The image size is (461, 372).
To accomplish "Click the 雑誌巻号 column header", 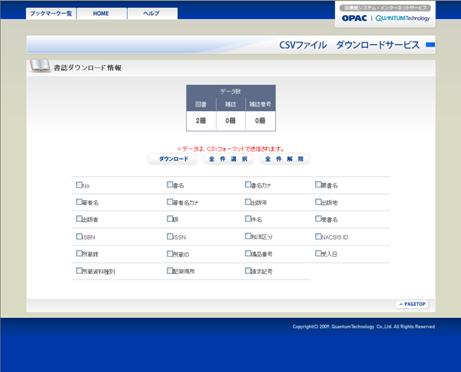I will click(260, 104).
